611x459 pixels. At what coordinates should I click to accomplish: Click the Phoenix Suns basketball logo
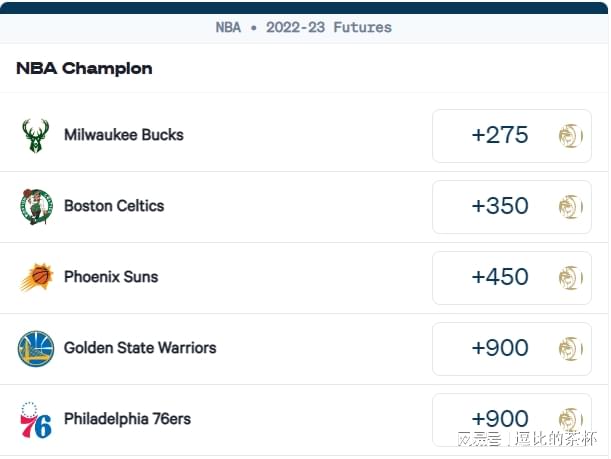[x=36, y=277]
